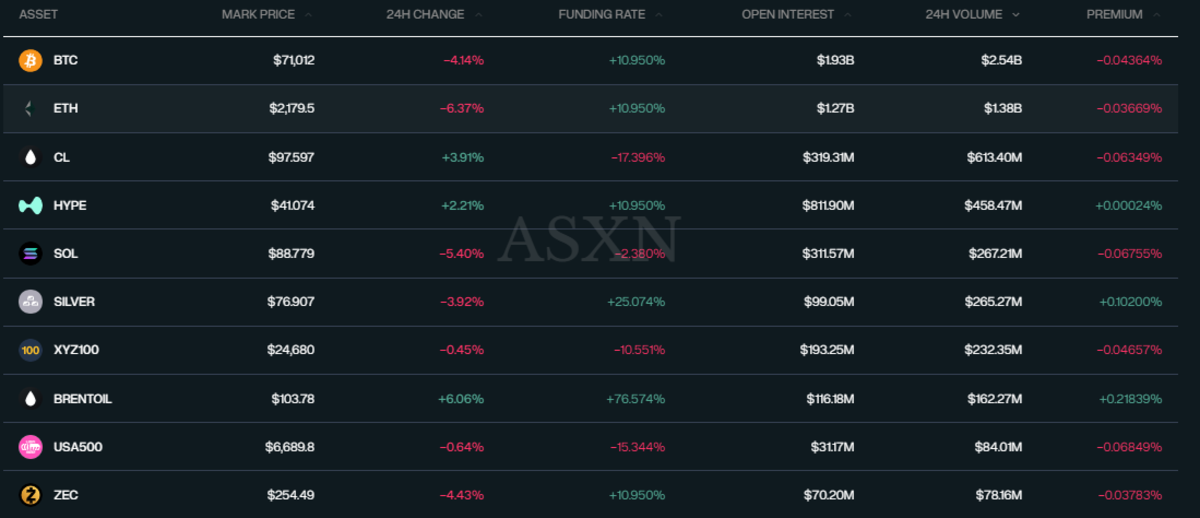
Task: Click the Zcash ZEC coin icon
Action: tap(30, 495)
